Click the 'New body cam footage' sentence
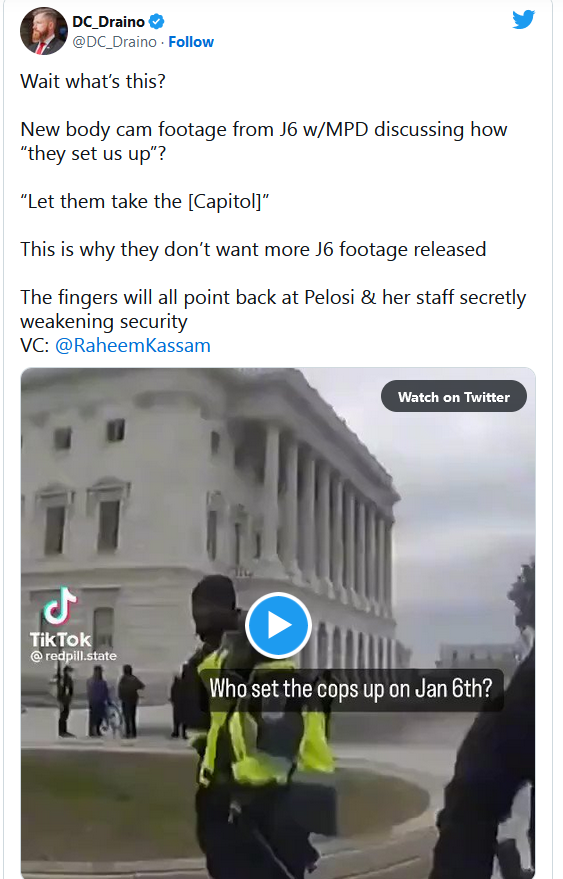 [264, 141]
